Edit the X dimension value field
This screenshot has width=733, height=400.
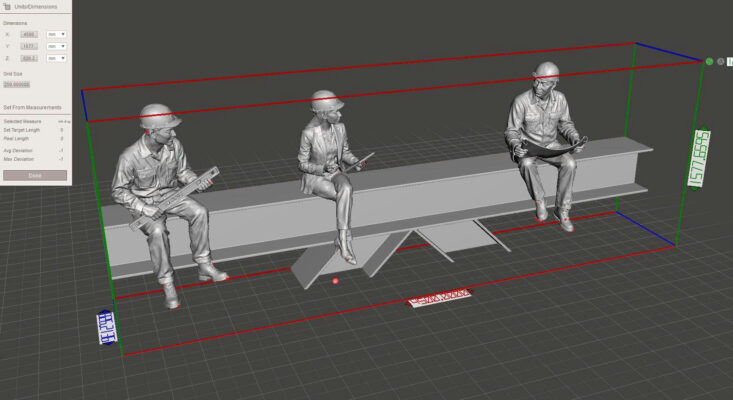click(29, 34)
